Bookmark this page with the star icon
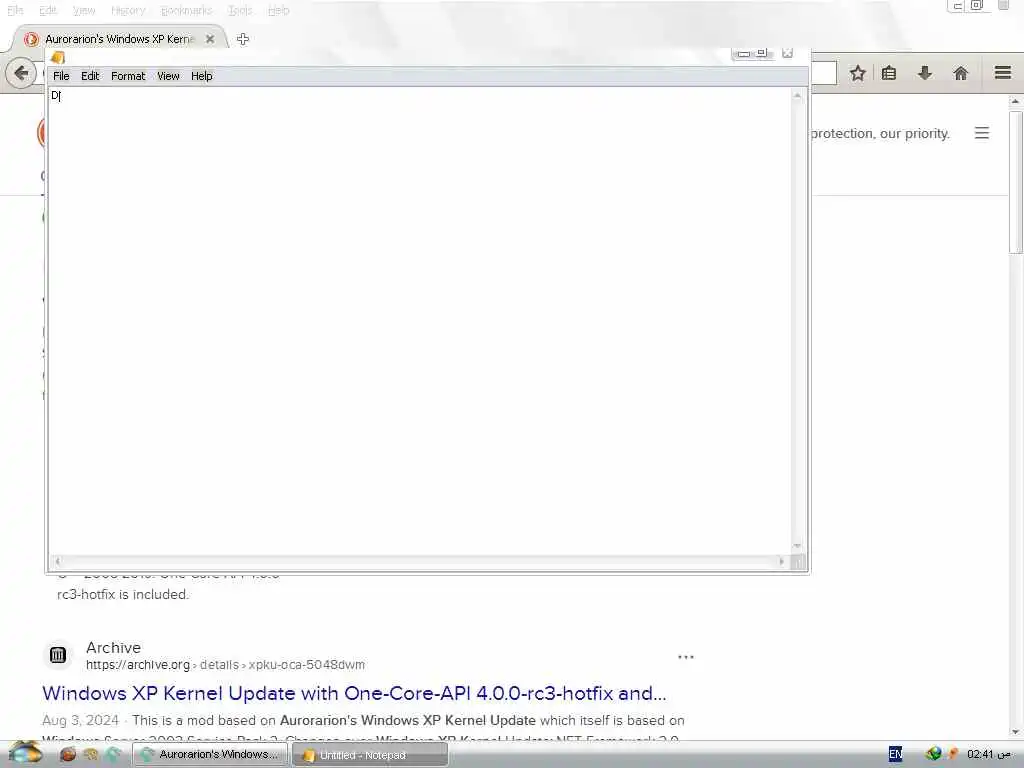Screen dimensions: 1024x768 pyautogui.click(x=857, y=73)
